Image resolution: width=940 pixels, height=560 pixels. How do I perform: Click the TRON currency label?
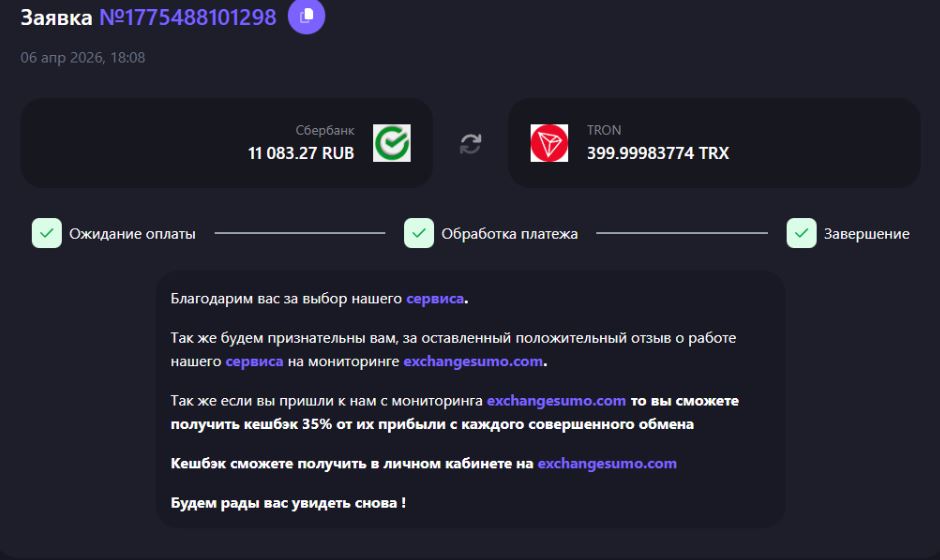pyautogui.click(x=604, y=131)
